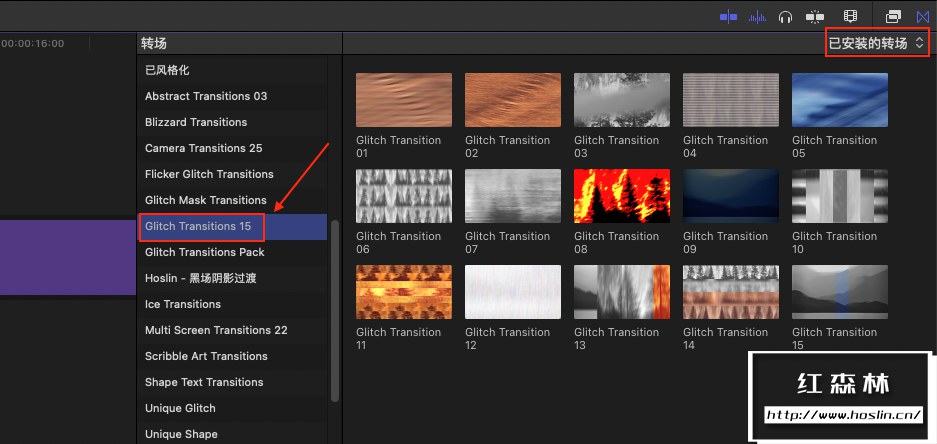Select Abstract Transitions 03 category
The height and width of the screenshot is (444, 937).
[x=232, y=96]
